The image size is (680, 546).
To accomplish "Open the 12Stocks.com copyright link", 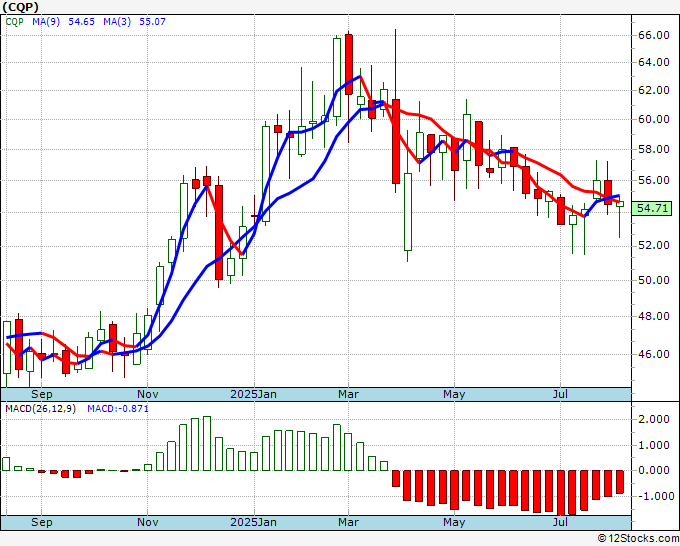I will (x=638, y=539).
